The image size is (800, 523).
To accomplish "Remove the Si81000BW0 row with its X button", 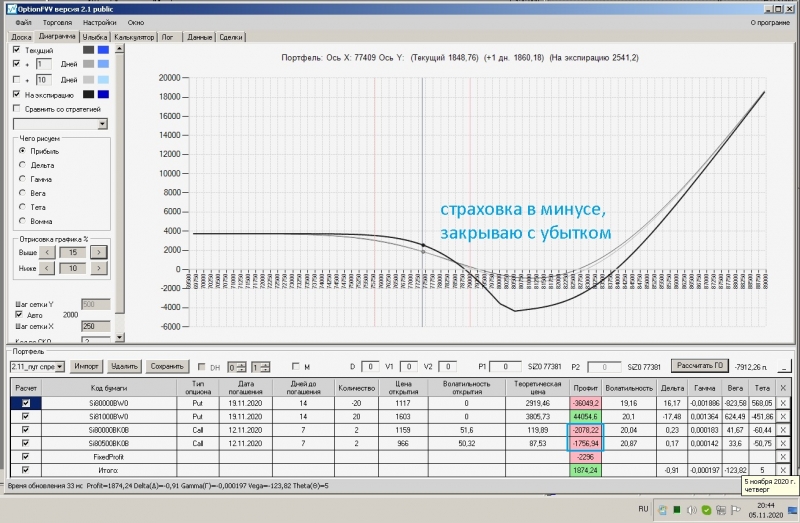I will click(783, 416).
